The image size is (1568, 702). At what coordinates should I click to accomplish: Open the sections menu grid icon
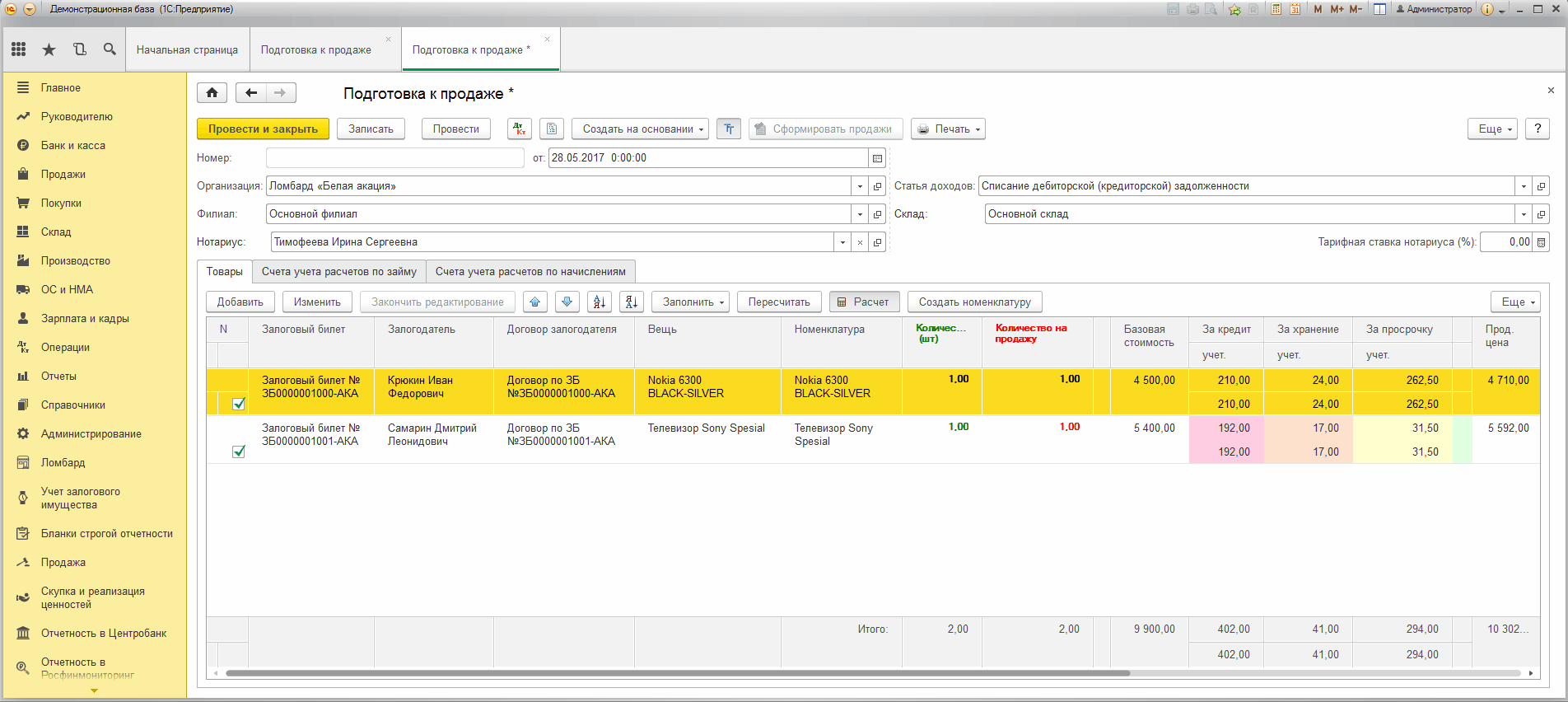(18, 49)
